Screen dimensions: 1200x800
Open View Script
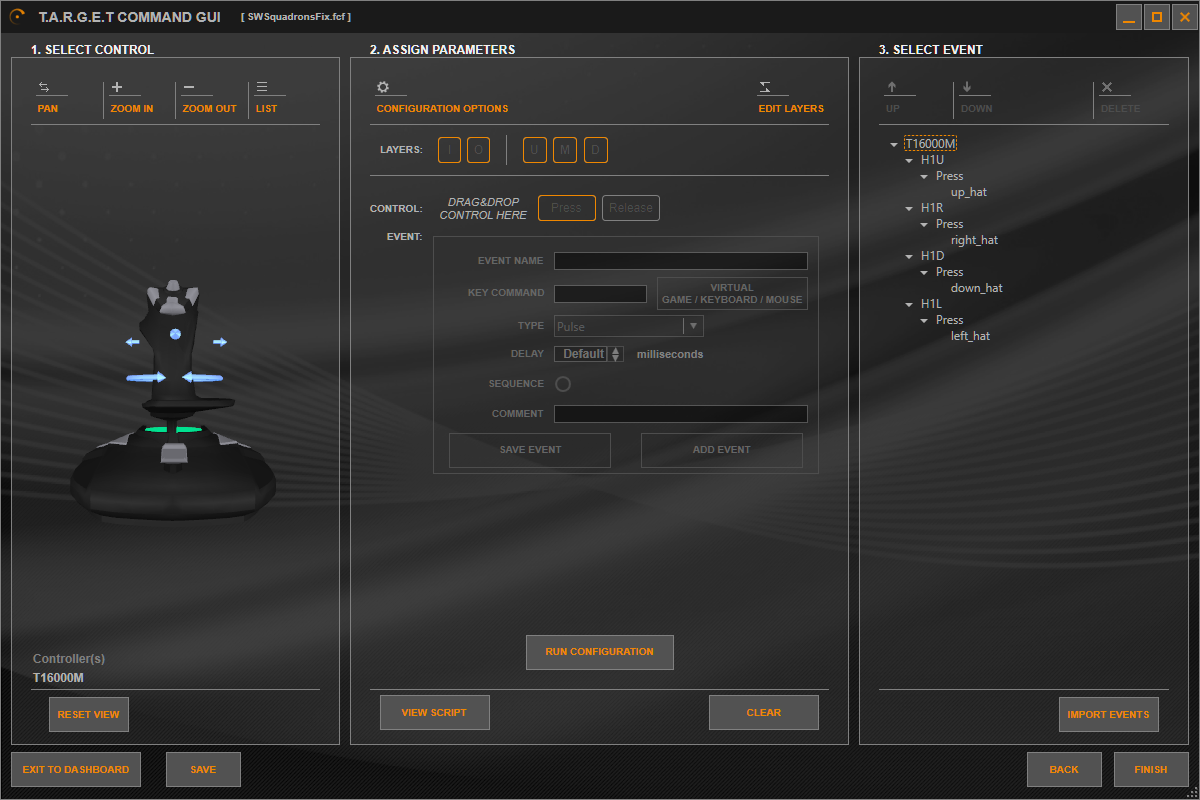[435, 713]
